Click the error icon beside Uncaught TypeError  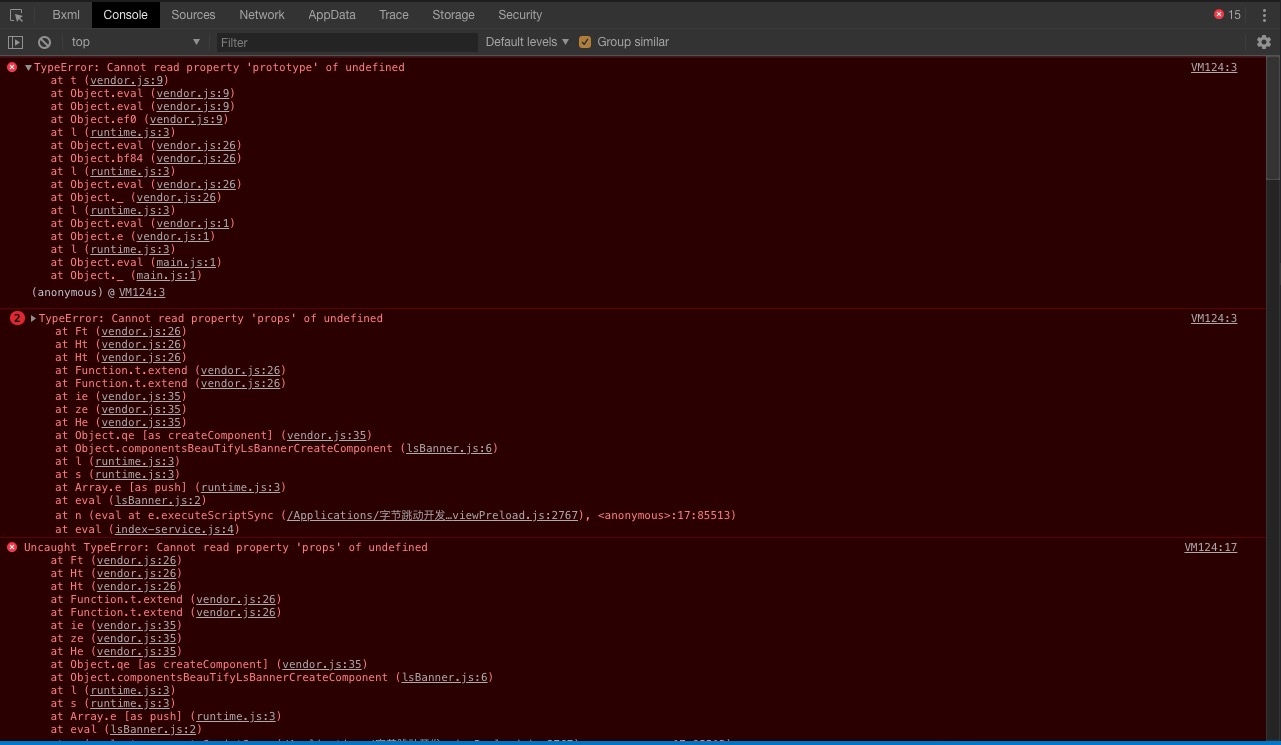tap(12, 547)
